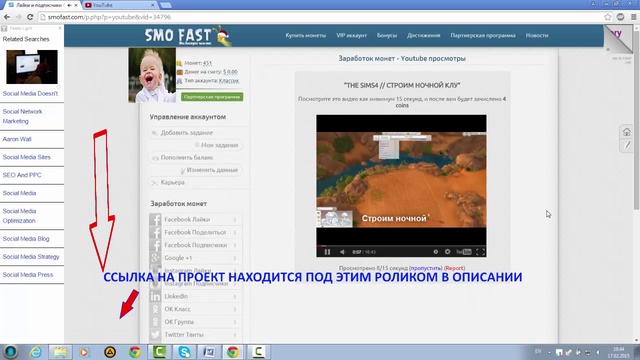
Task: Open the Social Media Doesn't link
Action: point(30,93)
